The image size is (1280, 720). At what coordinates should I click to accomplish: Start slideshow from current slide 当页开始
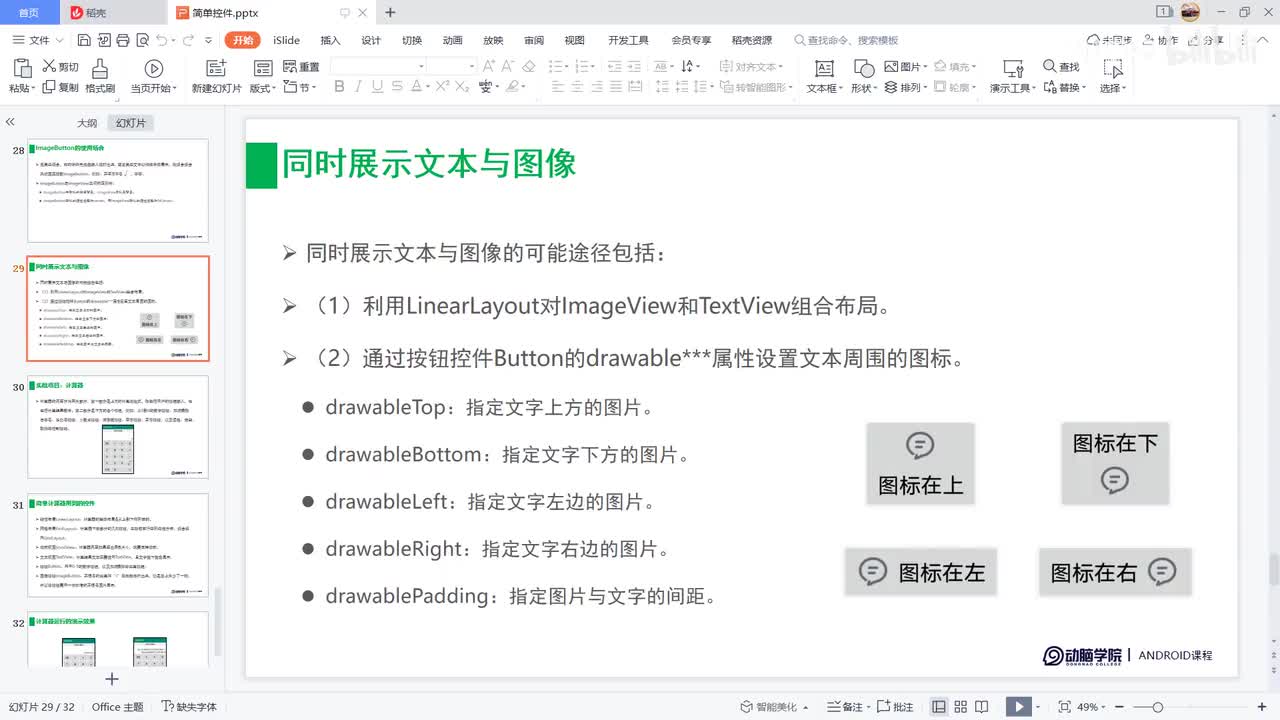tap(153, 76)
